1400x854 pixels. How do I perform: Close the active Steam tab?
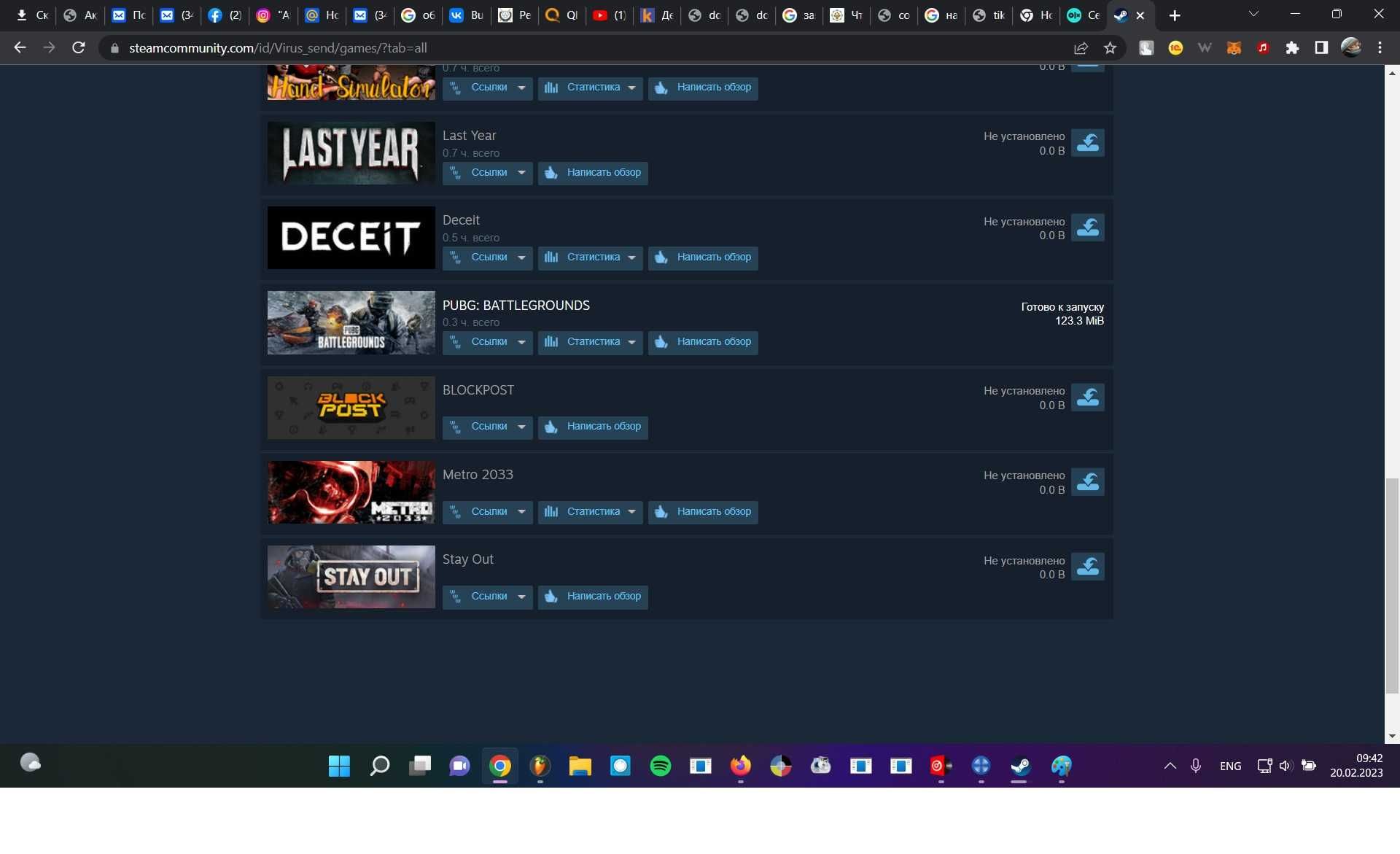pyautogui.click(x=1140, y=15)
